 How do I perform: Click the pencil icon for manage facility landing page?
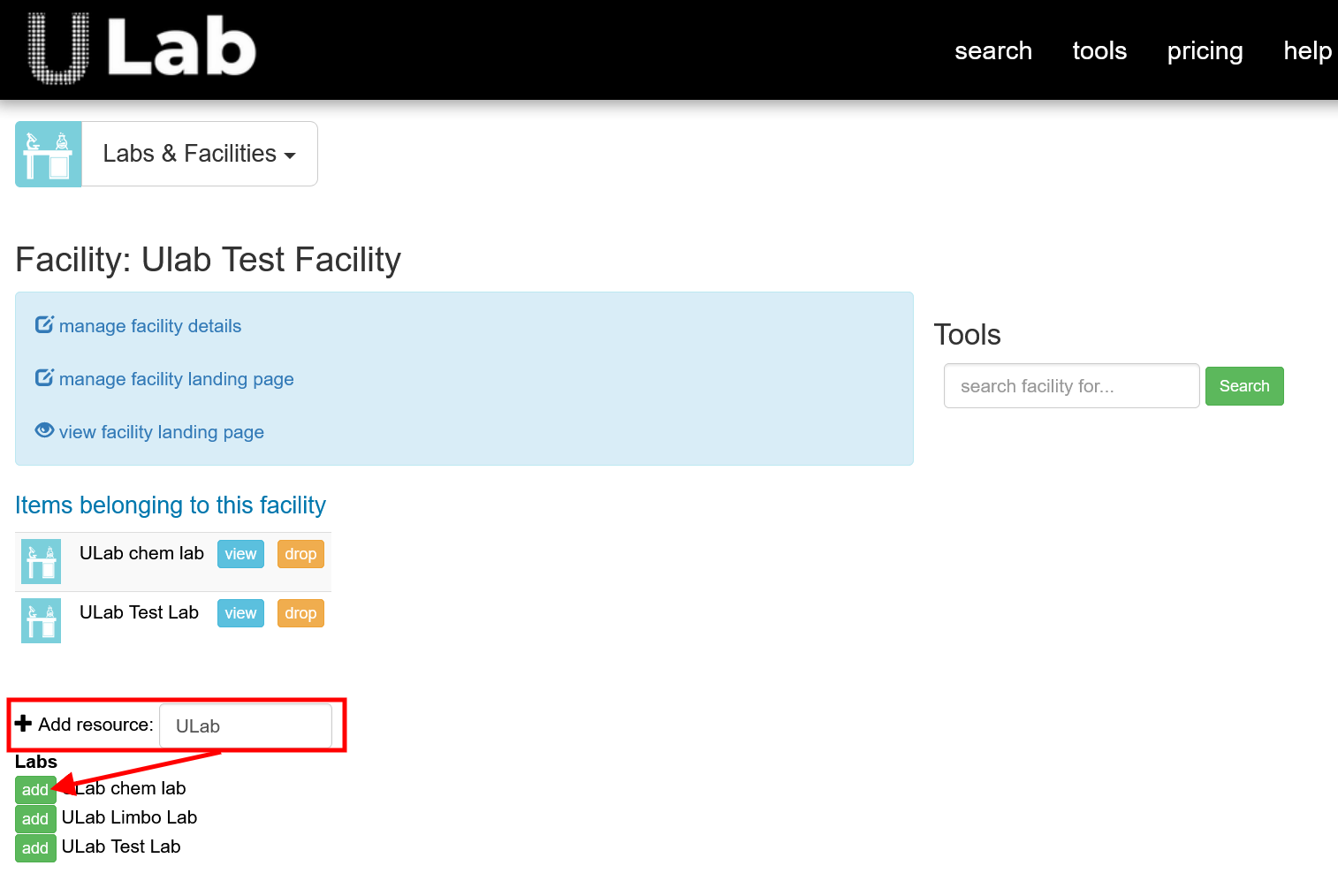[x=44, y=377]
